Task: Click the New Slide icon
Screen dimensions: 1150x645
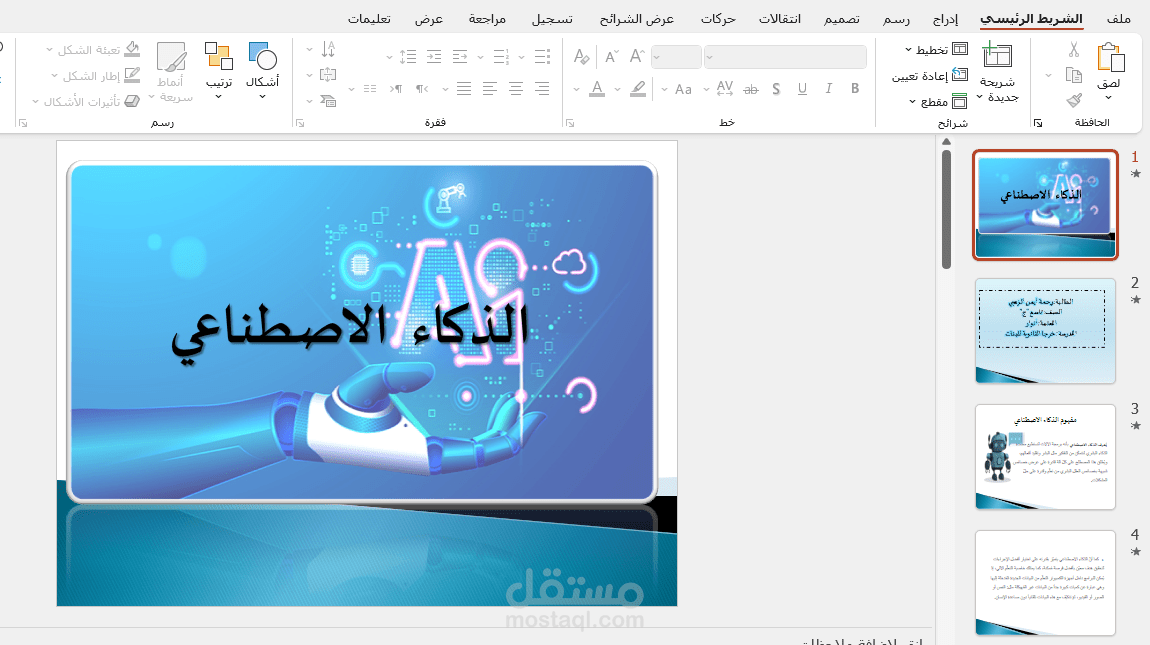Action: click(x=997, y=56)
